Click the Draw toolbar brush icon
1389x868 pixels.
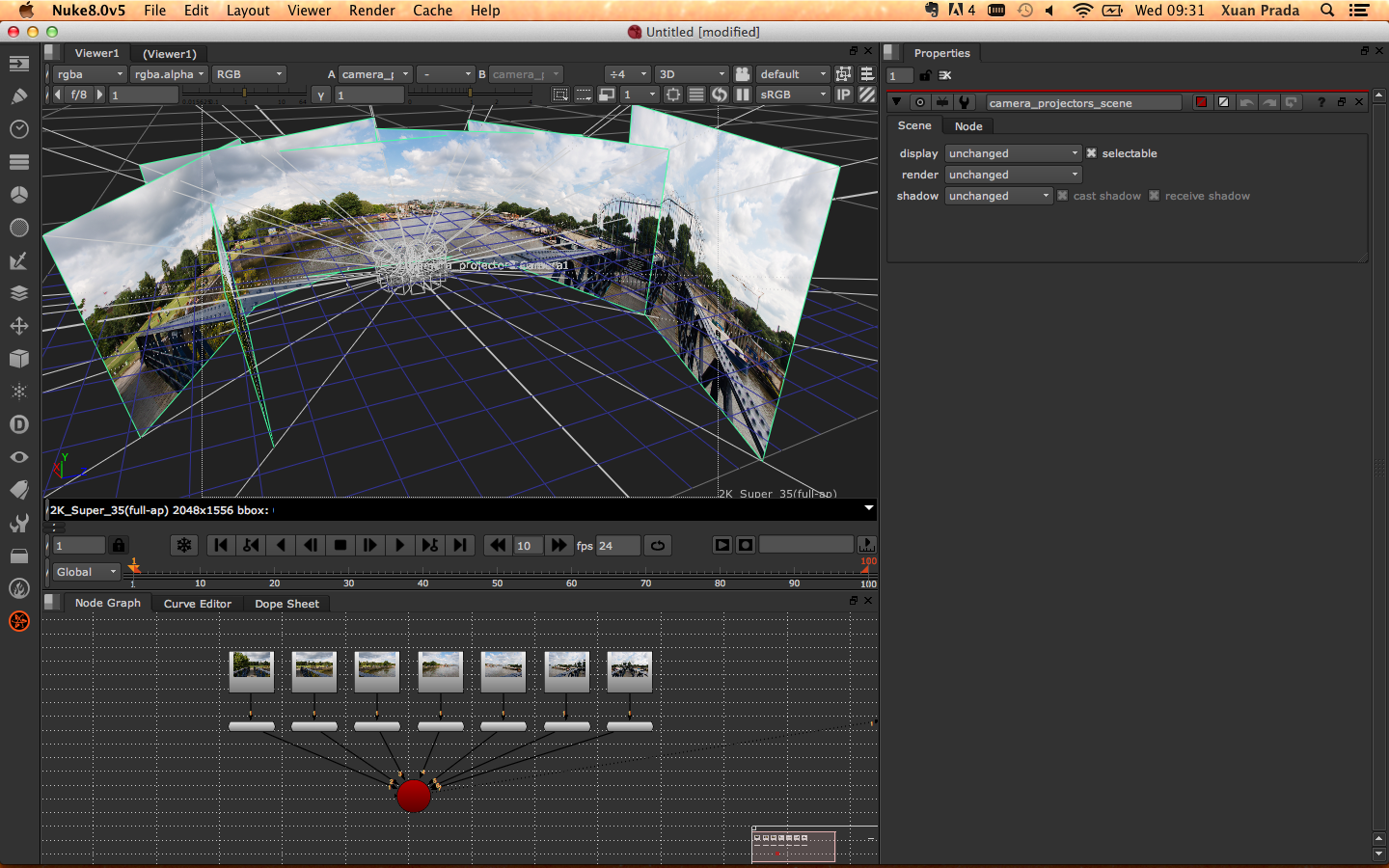(18, 96)
